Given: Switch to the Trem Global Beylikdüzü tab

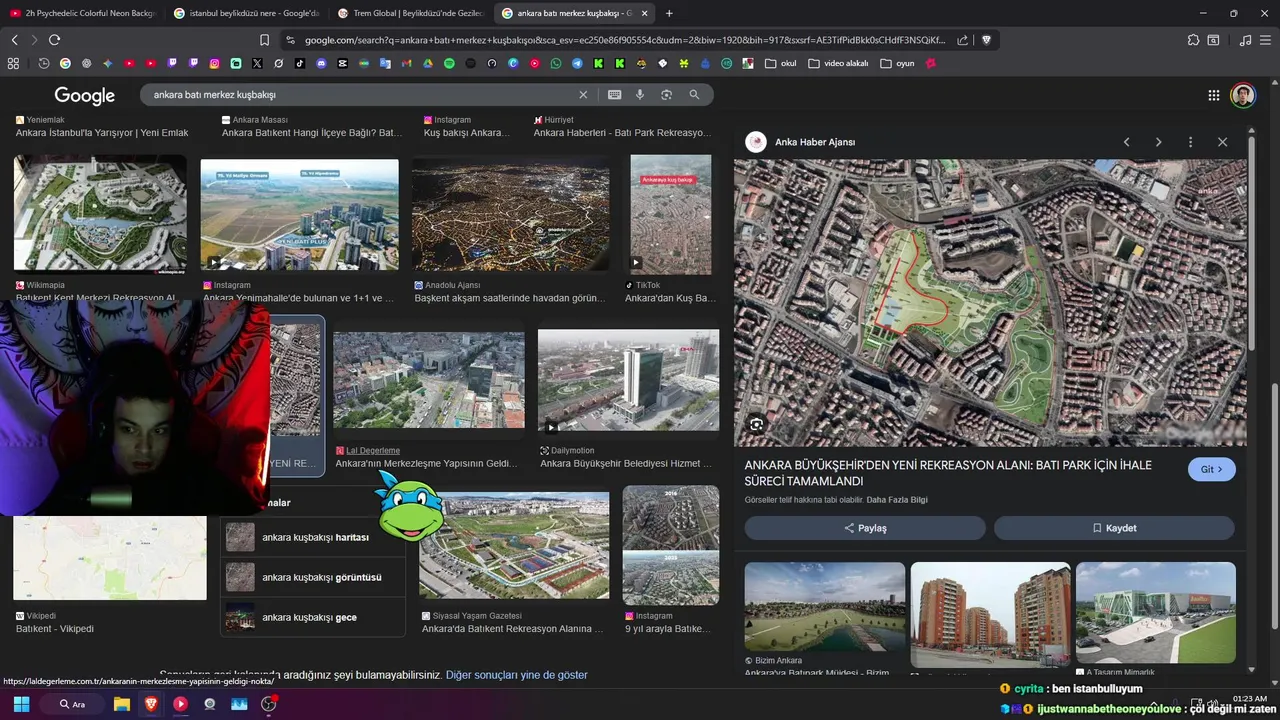Looking at the screenshot, I should click(410, 13).
